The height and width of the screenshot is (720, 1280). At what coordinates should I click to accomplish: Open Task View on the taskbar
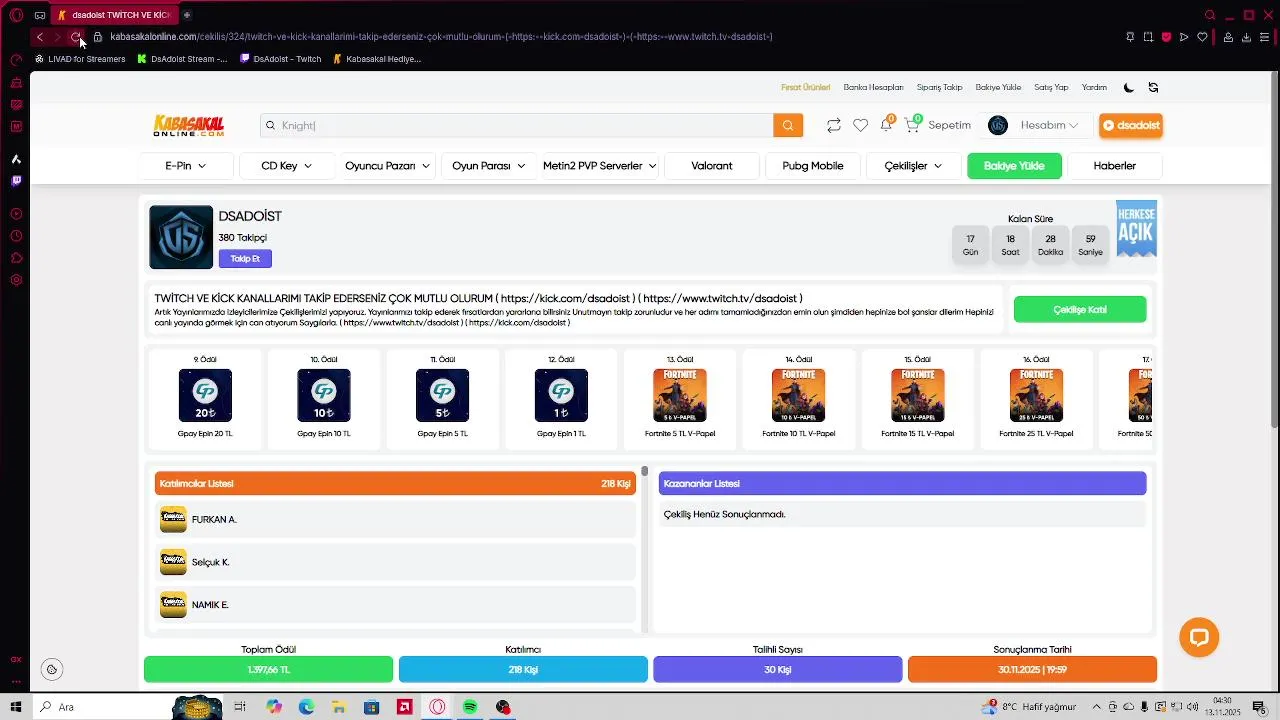[x=240, y=707]
